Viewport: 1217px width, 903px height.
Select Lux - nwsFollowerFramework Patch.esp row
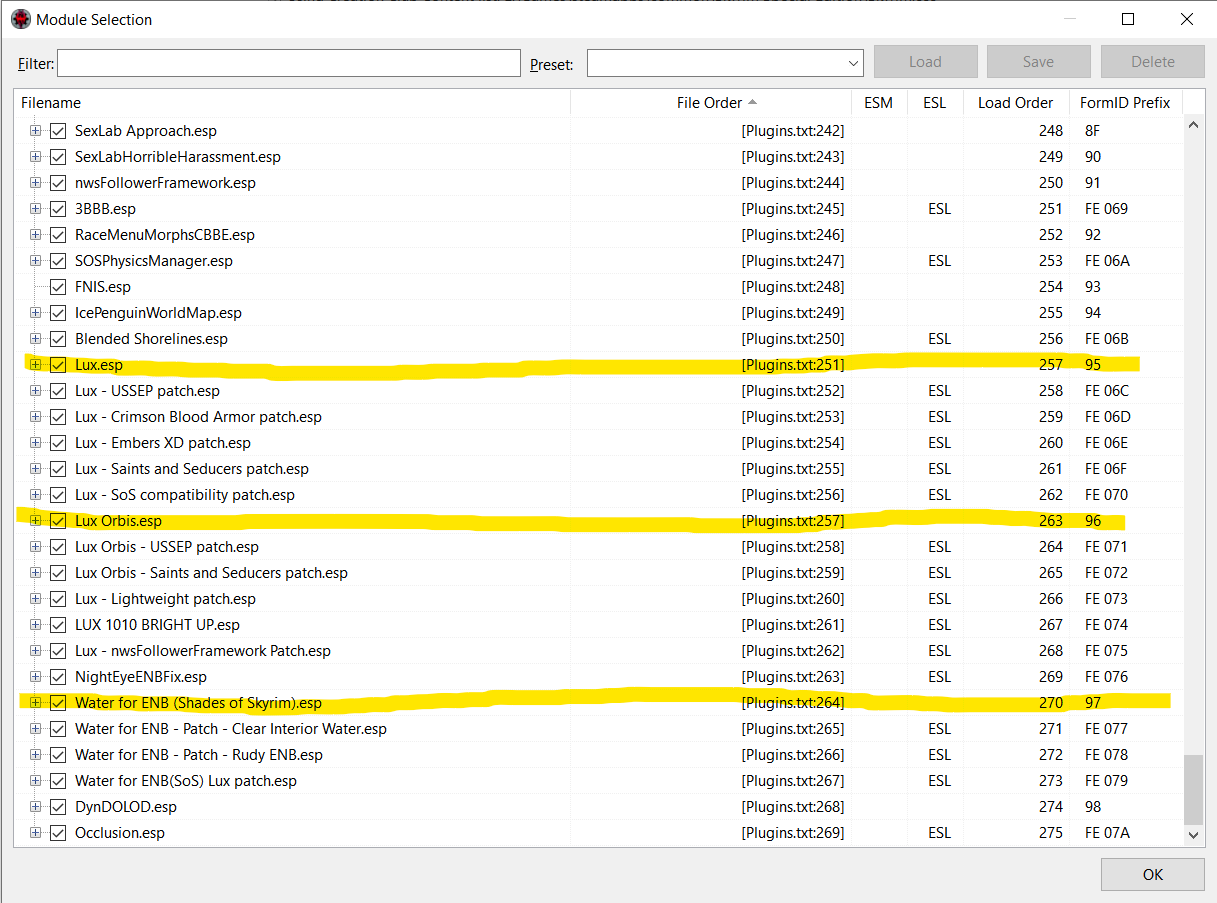click(599, 651)
